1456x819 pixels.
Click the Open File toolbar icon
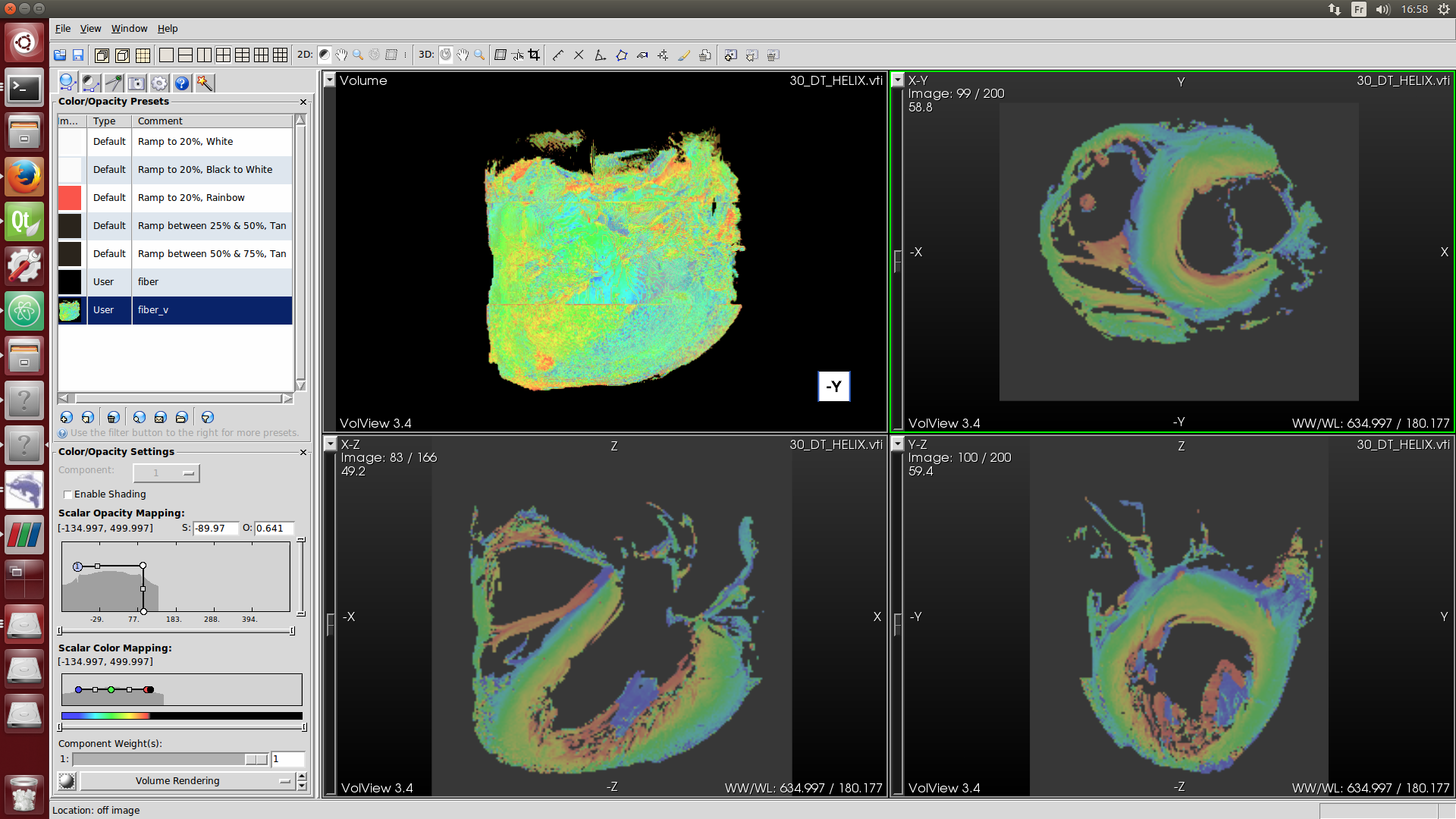(x=60, y=55)
